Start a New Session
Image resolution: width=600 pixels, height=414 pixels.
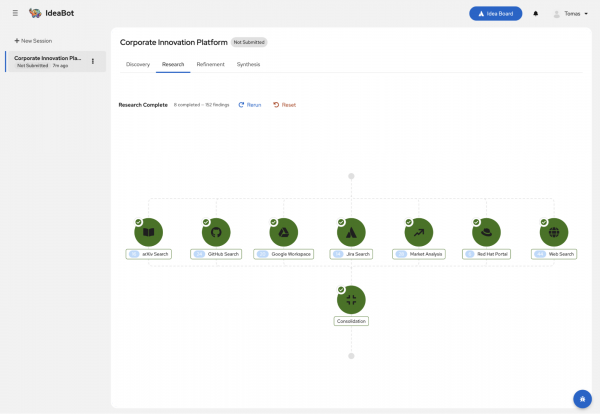tap(33, 41)
